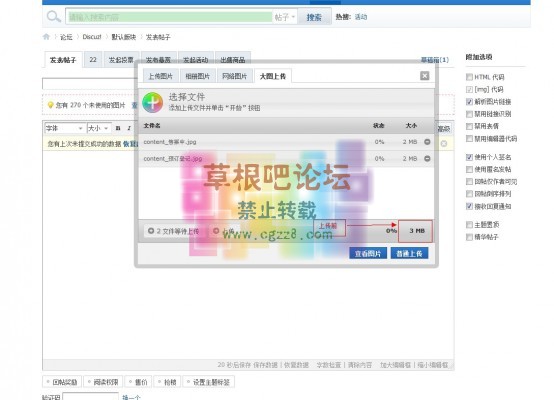Click the green plus select-files icon
Screen dimensions: 554x400
pos(153,102)
